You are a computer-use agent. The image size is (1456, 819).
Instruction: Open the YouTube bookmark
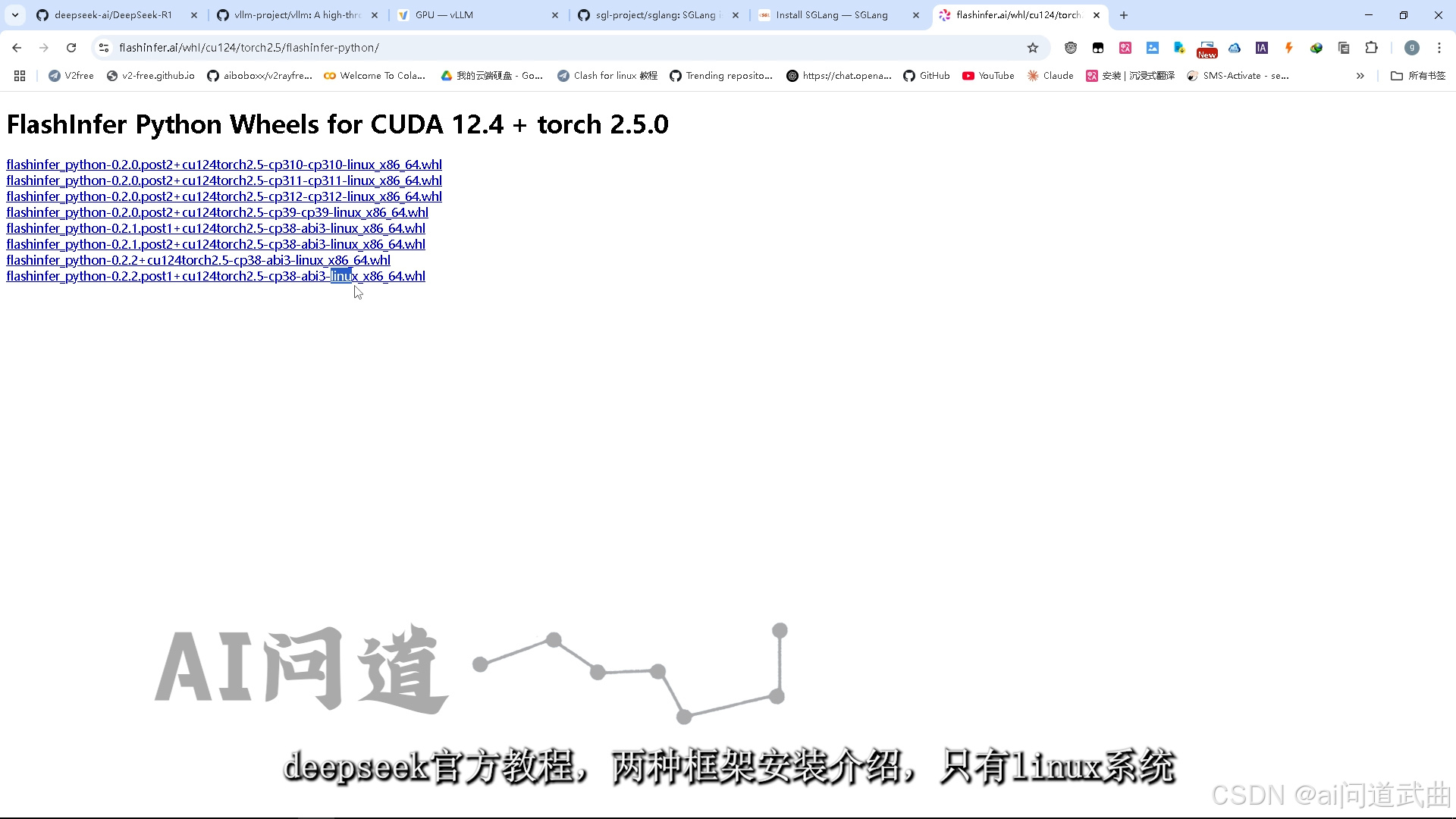point(988,76)
